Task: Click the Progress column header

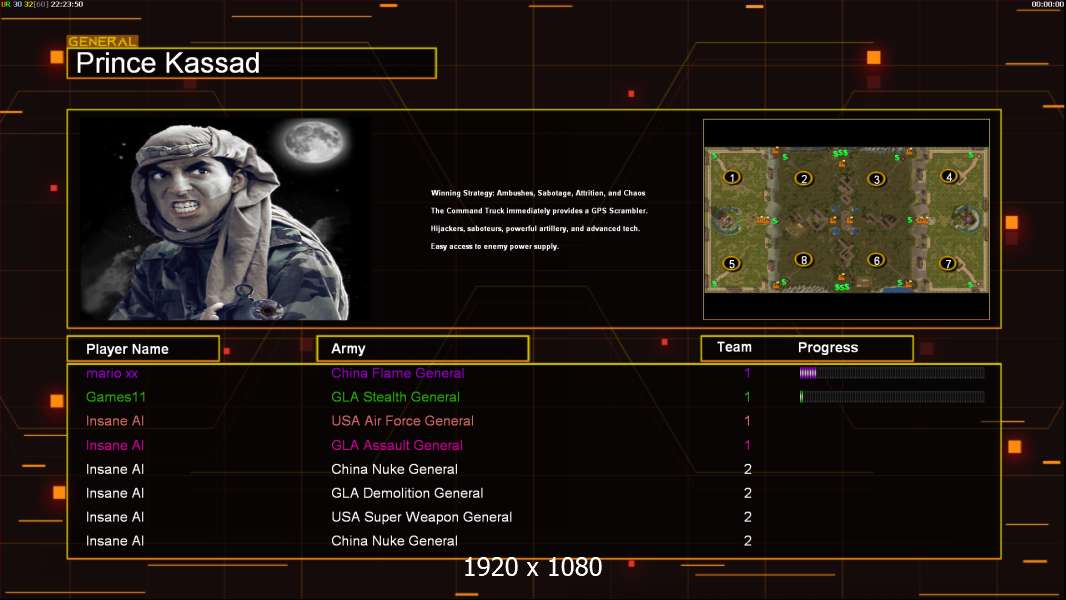Action: click(x=828, y=347)
